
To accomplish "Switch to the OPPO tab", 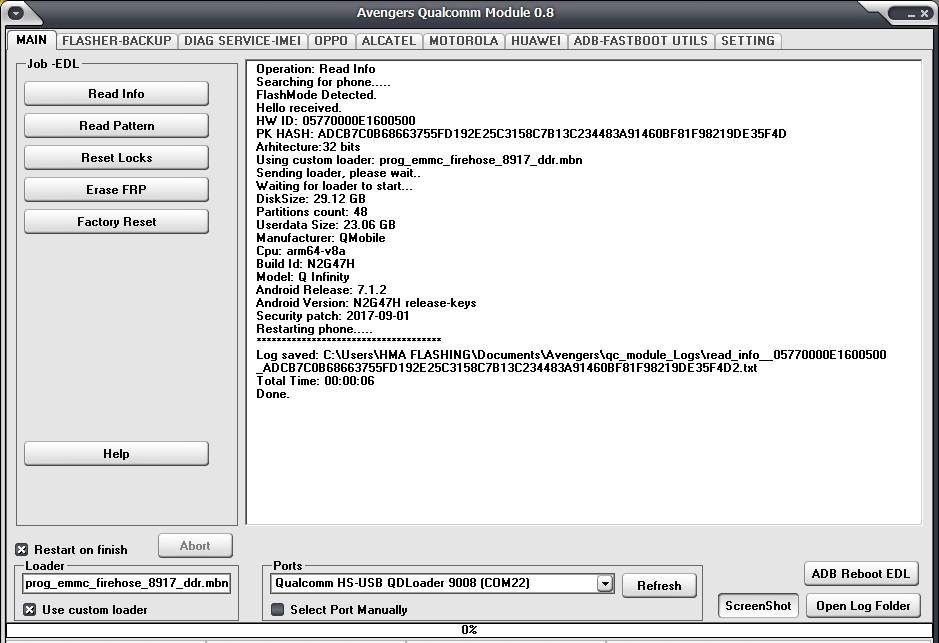I will pos(331,41).
